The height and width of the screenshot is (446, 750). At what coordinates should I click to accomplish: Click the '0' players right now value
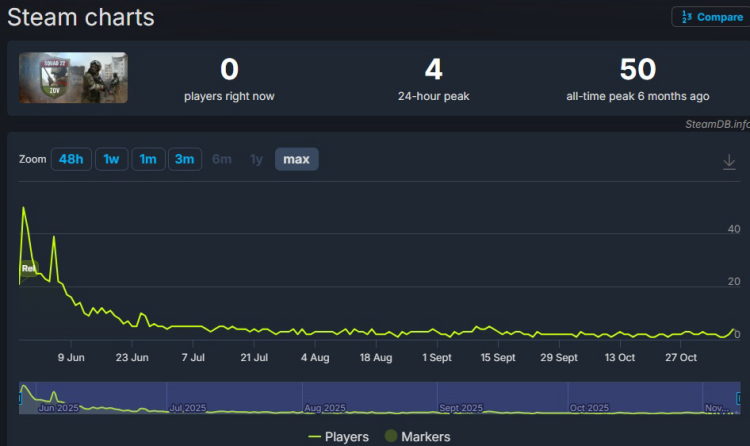229,69
